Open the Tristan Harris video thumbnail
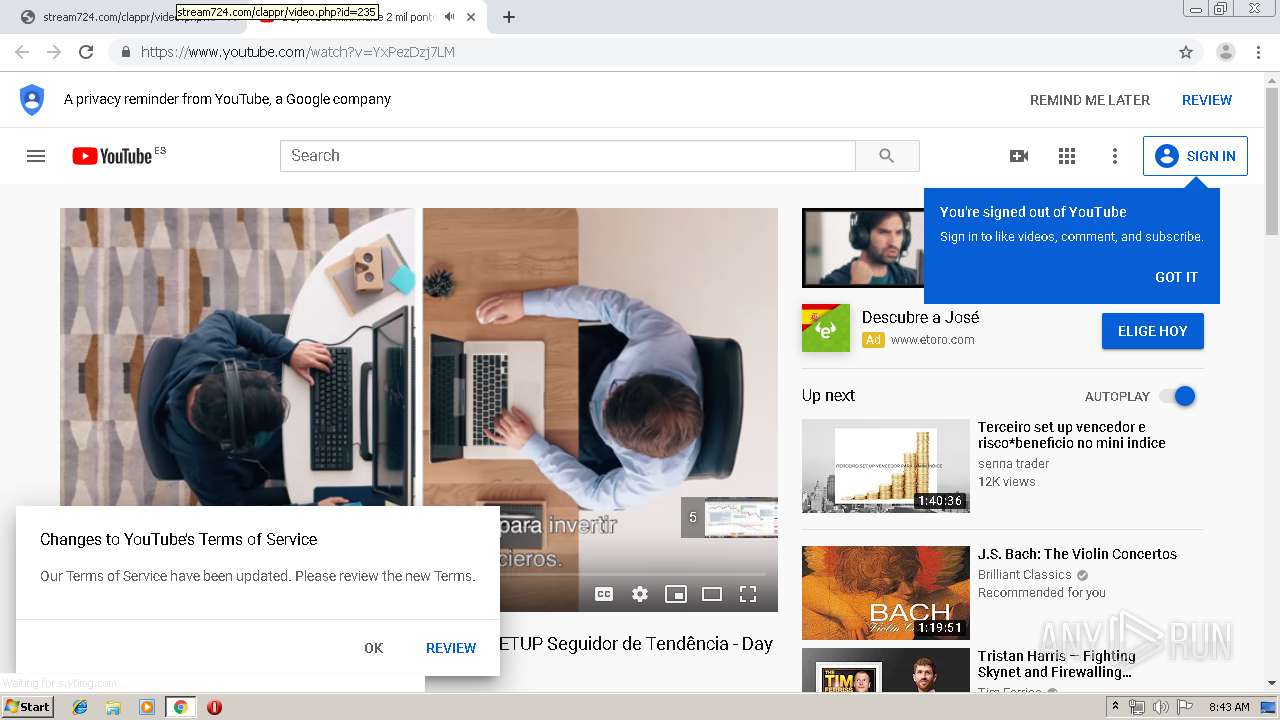 pyautogui.click(x=886, y=670)
